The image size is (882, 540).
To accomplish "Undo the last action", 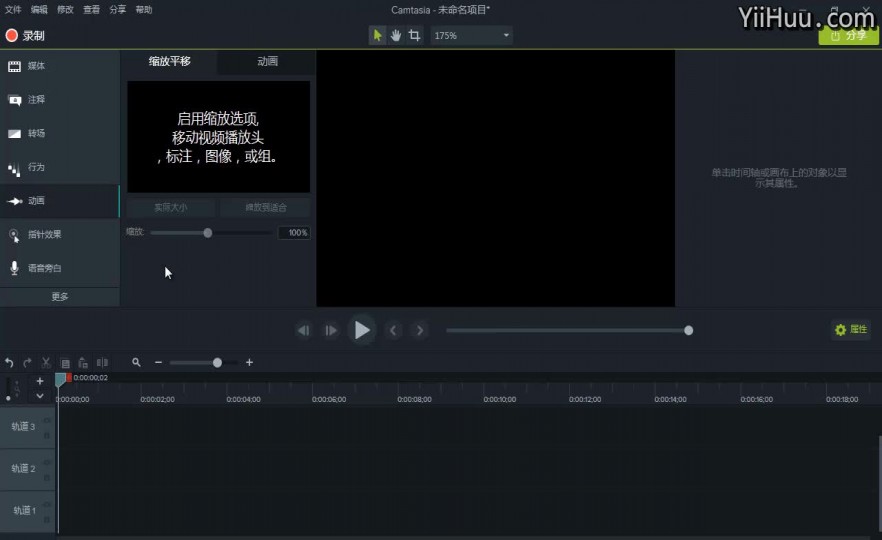I will coord(9,363).
